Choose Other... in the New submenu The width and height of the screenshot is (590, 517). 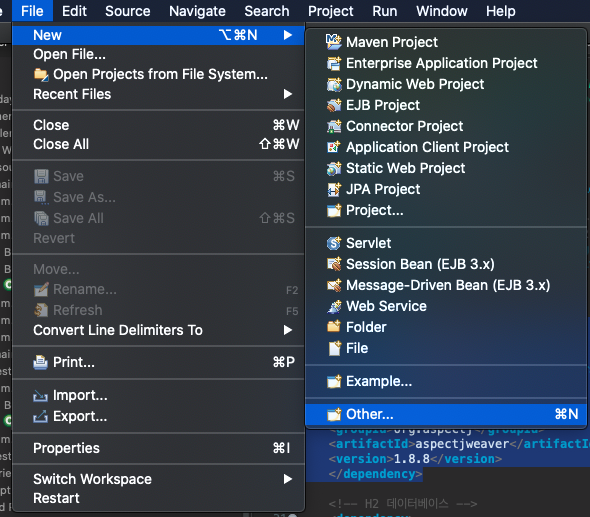pos(446,414)
